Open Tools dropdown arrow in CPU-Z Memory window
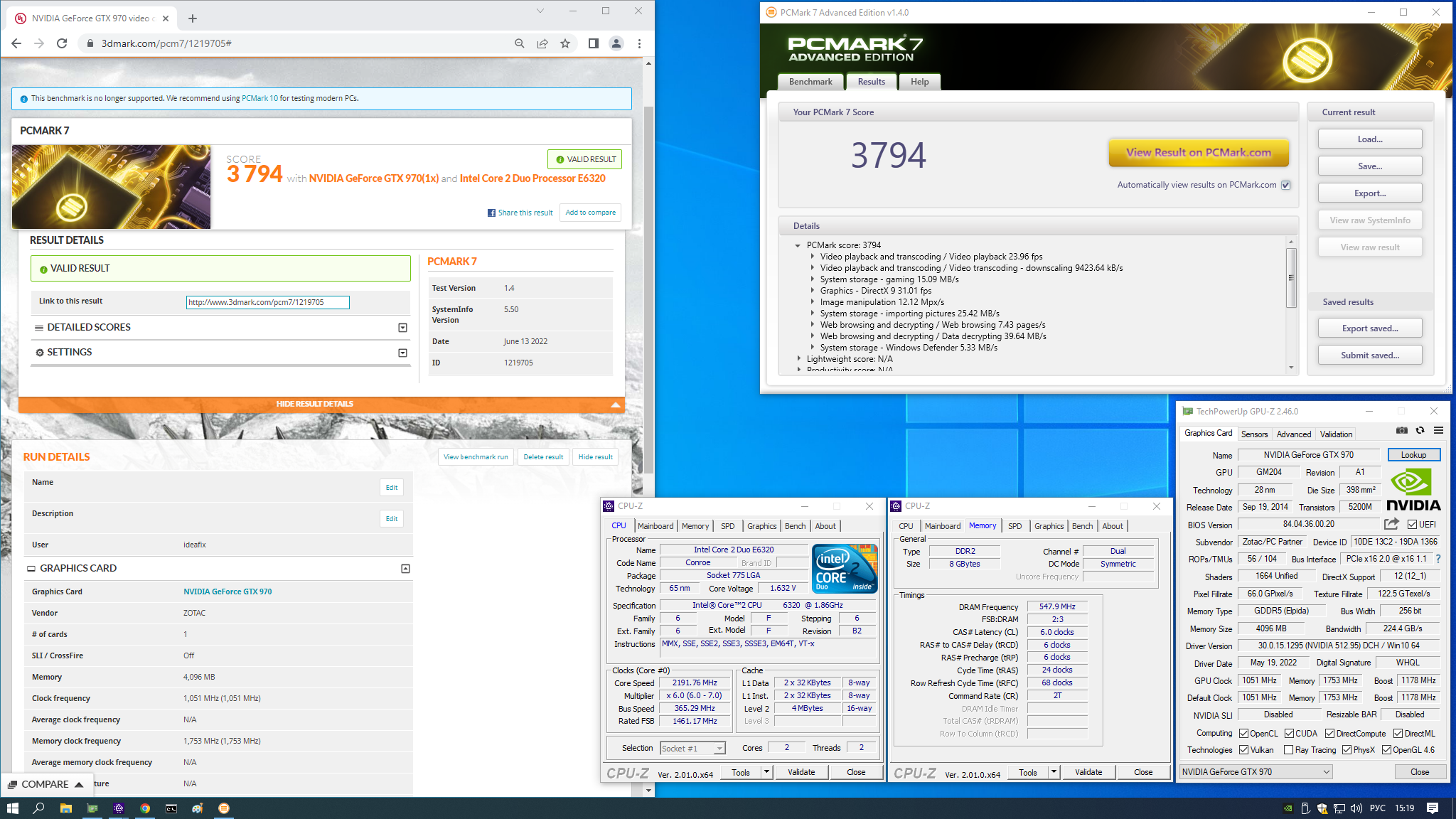Screen dimensions: 1456x819 pos(1054,772)
